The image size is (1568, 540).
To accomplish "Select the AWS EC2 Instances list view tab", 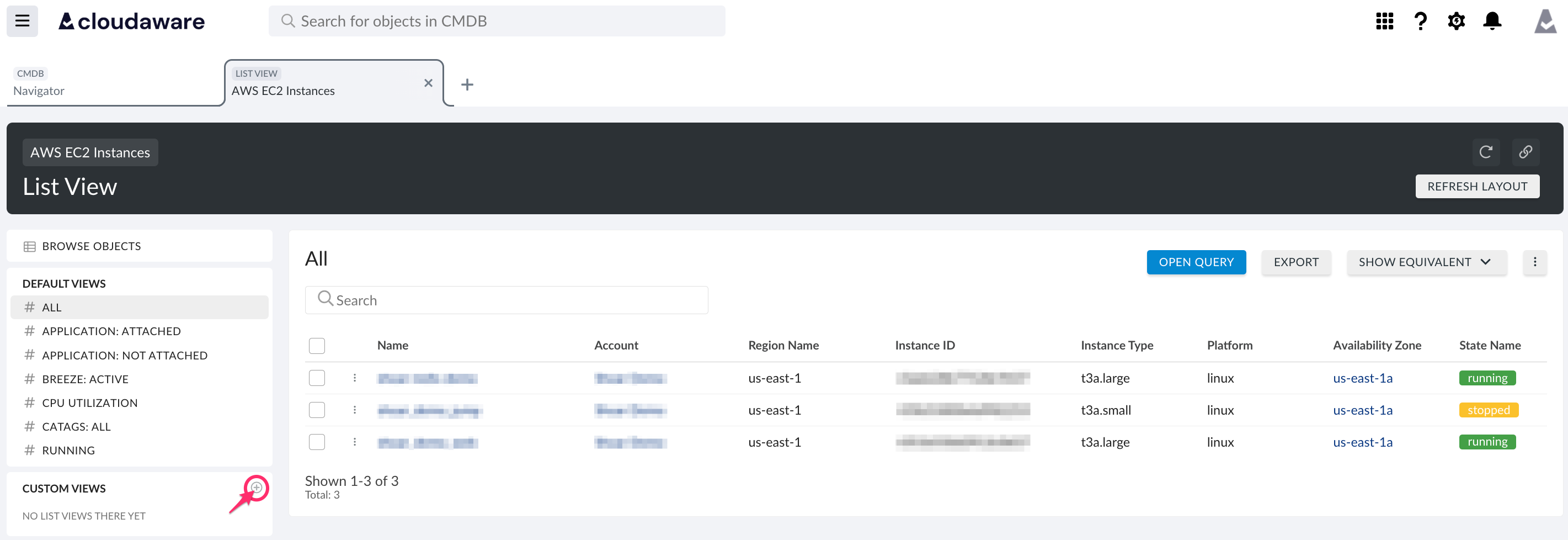I will [x=283, y=90].
